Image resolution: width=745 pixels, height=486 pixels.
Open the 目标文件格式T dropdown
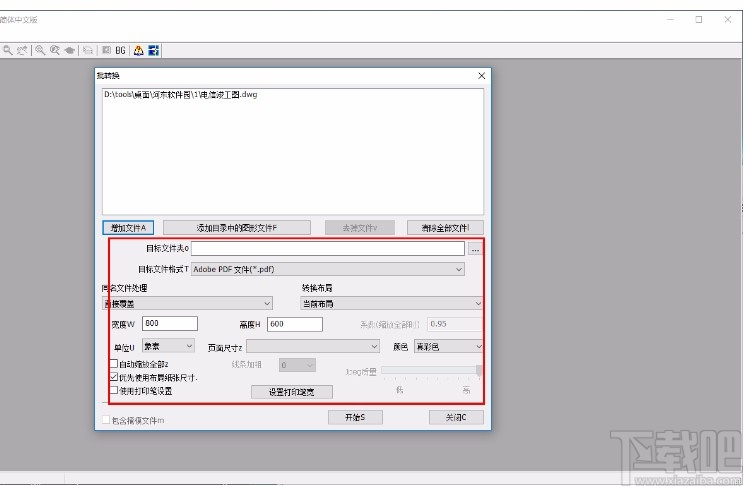(328, 269)
